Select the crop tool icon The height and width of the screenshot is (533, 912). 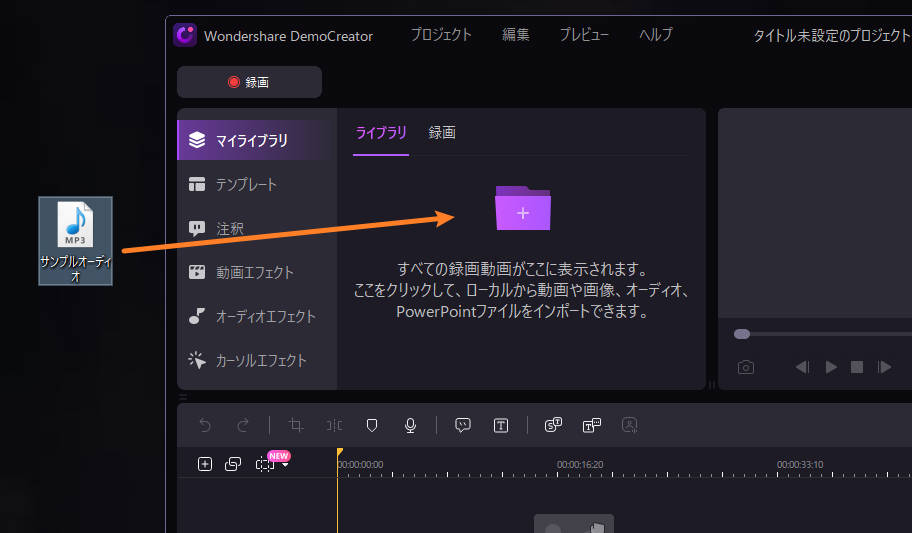point(295,425)
